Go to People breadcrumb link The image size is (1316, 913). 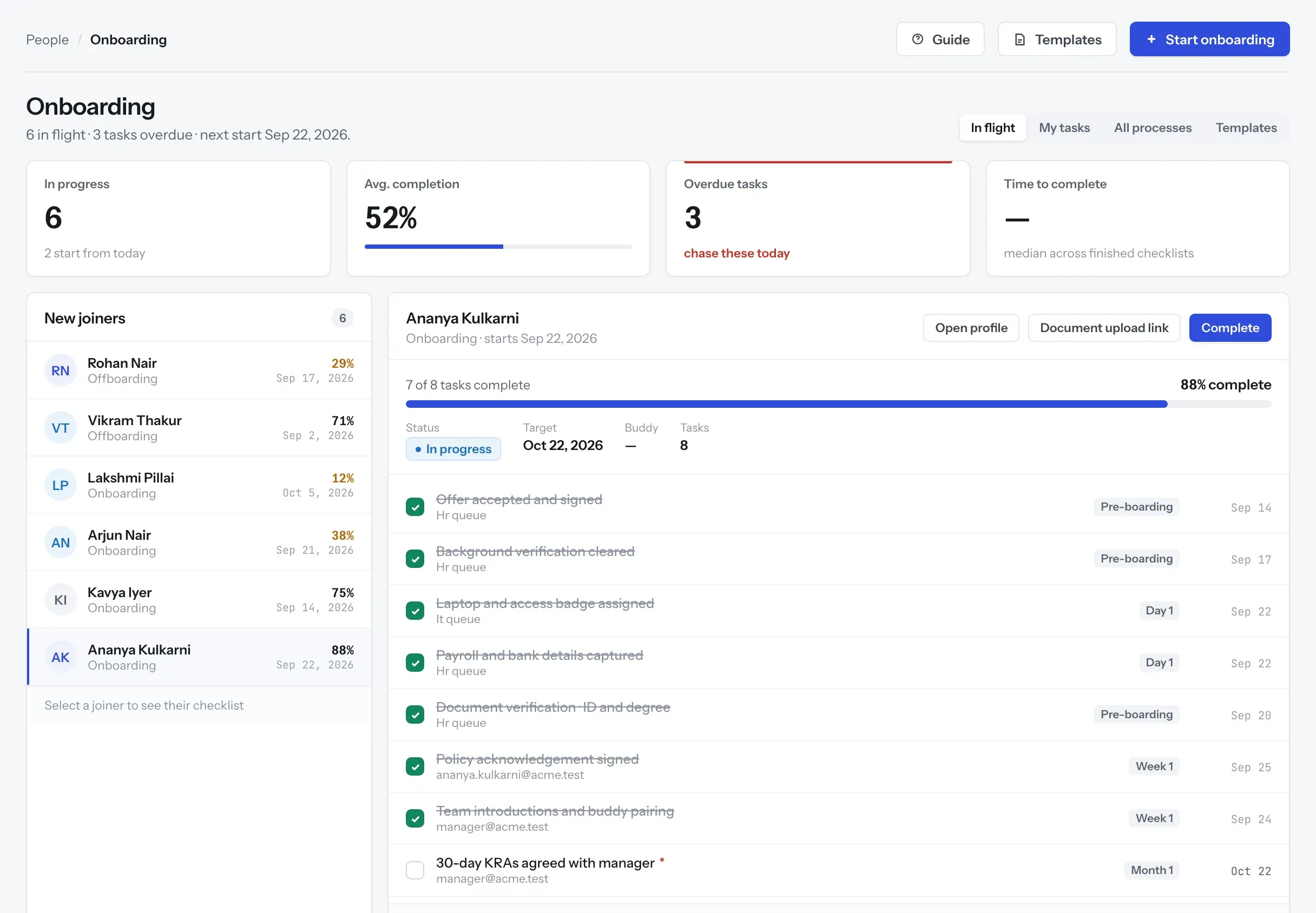click(48, 39)
